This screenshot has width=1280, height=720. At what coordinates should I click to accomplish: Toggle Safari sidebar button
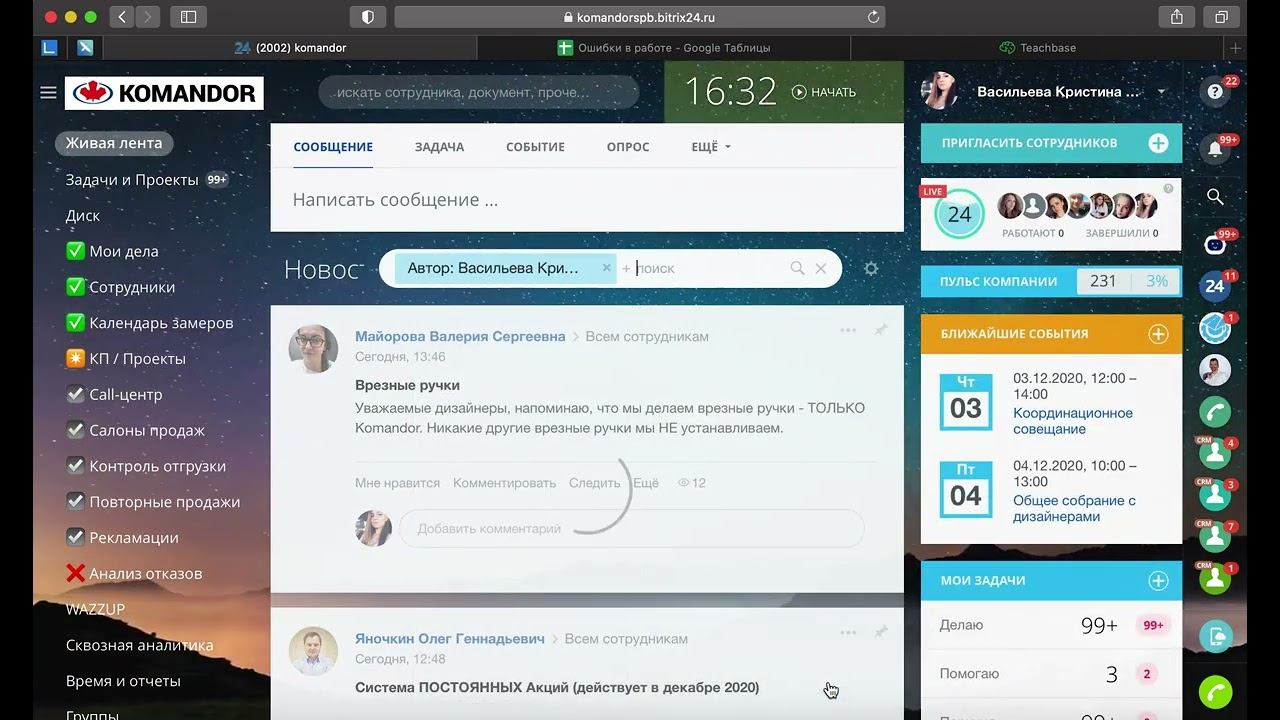(x=188, y=17)
